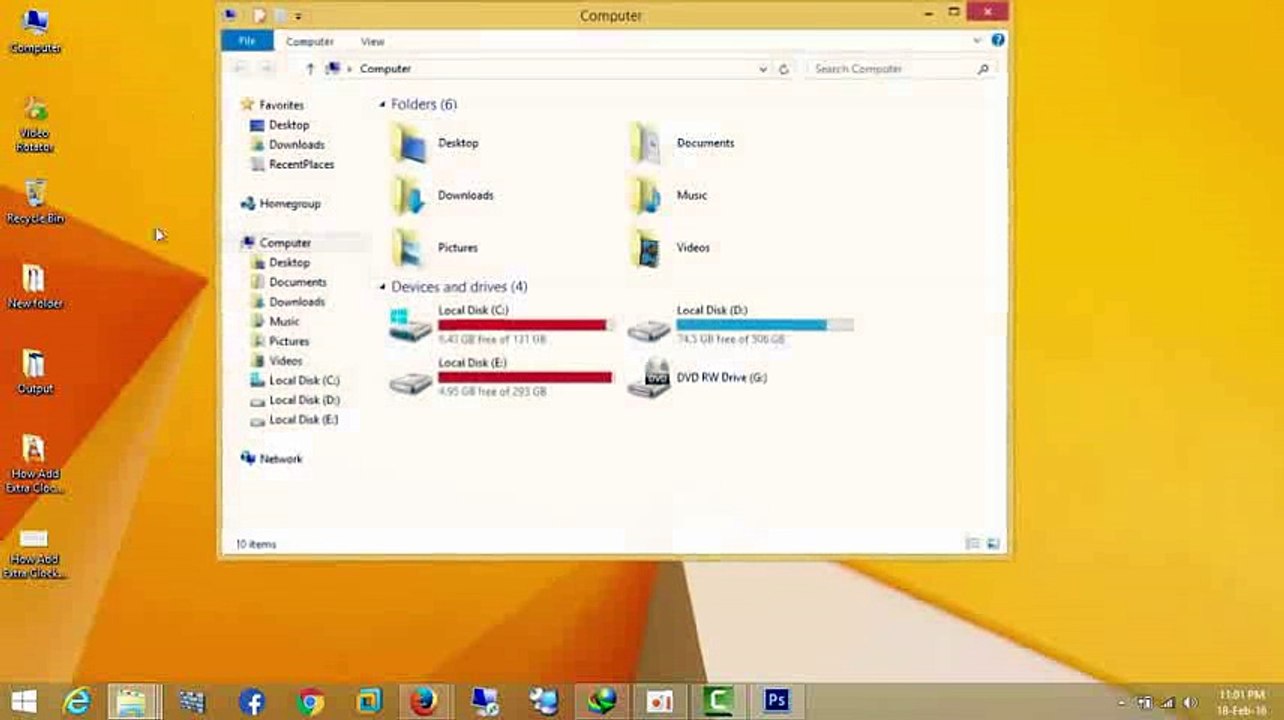This screenshot has width=1284, height=720.
Task: Open the Recycle Bin on desktop
Action: (x=35, y=201)
